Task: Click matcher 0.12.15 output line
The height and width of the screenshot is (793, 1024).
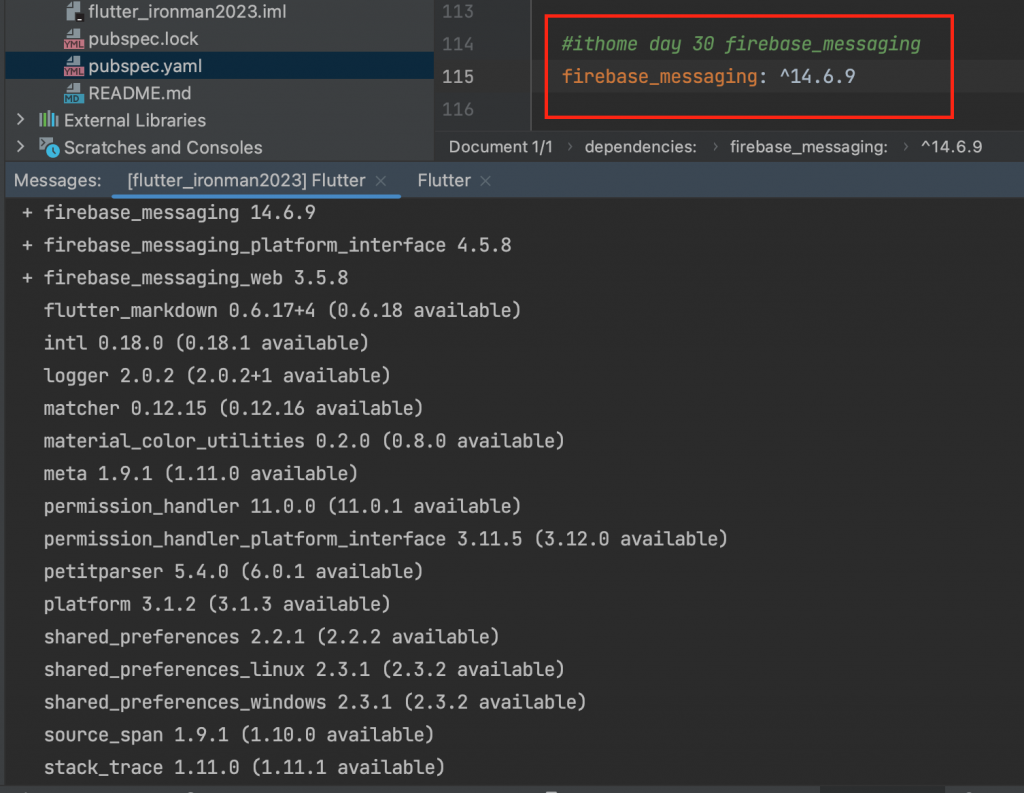Action: pos(233,408)
